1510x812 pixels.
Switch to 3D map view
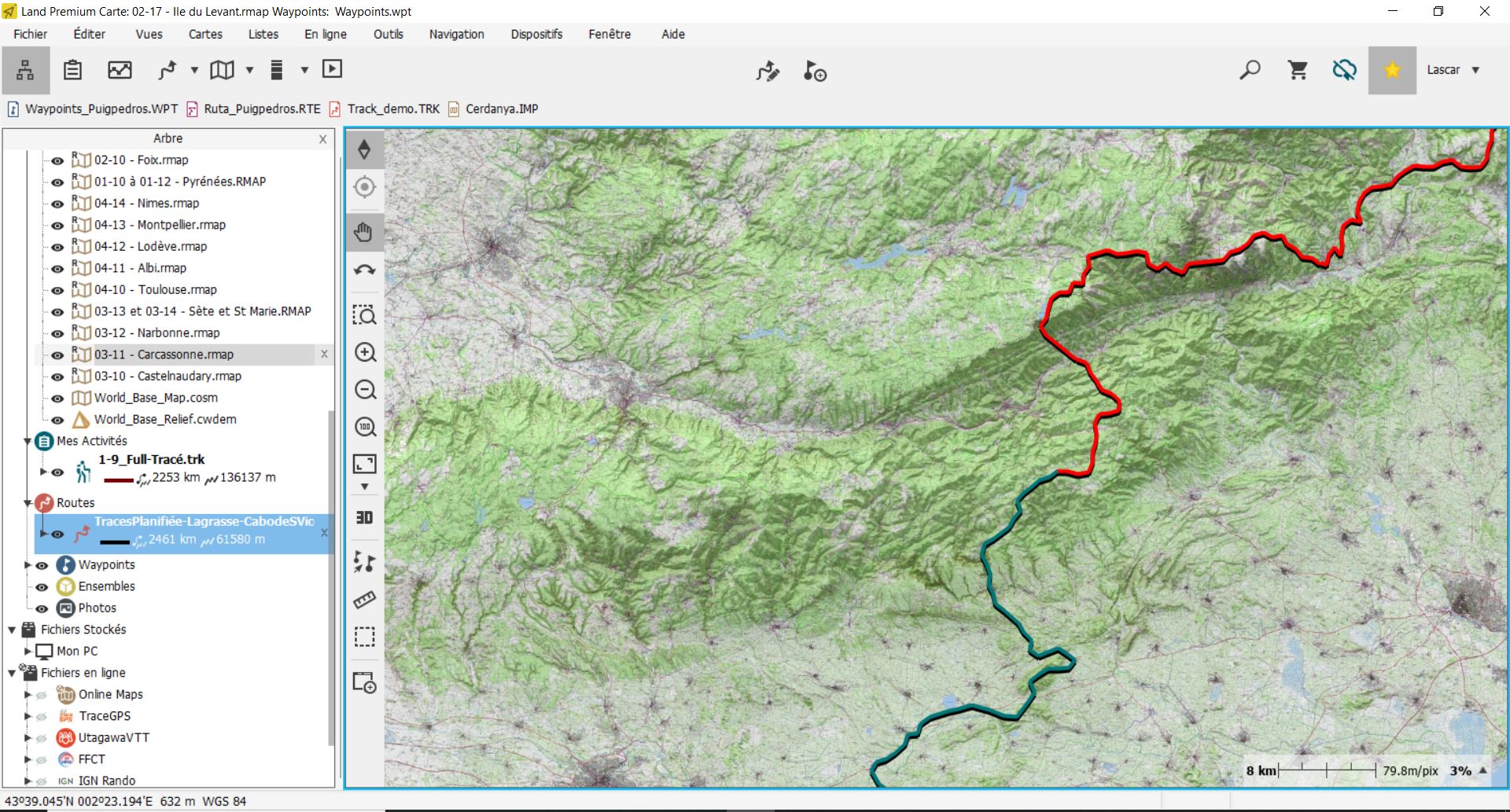(365, 517)
